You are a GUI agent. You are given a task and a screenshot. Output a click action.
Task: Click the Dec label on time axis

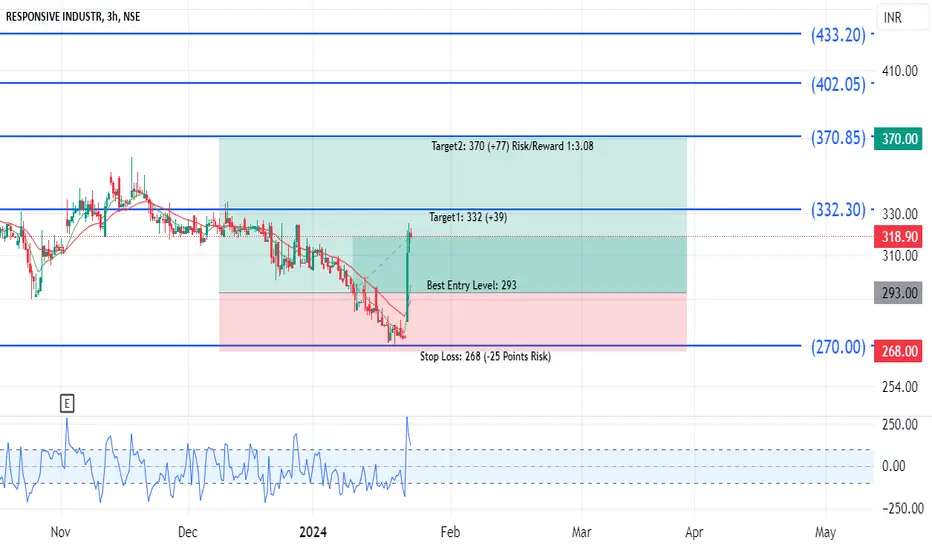point(187,532)
